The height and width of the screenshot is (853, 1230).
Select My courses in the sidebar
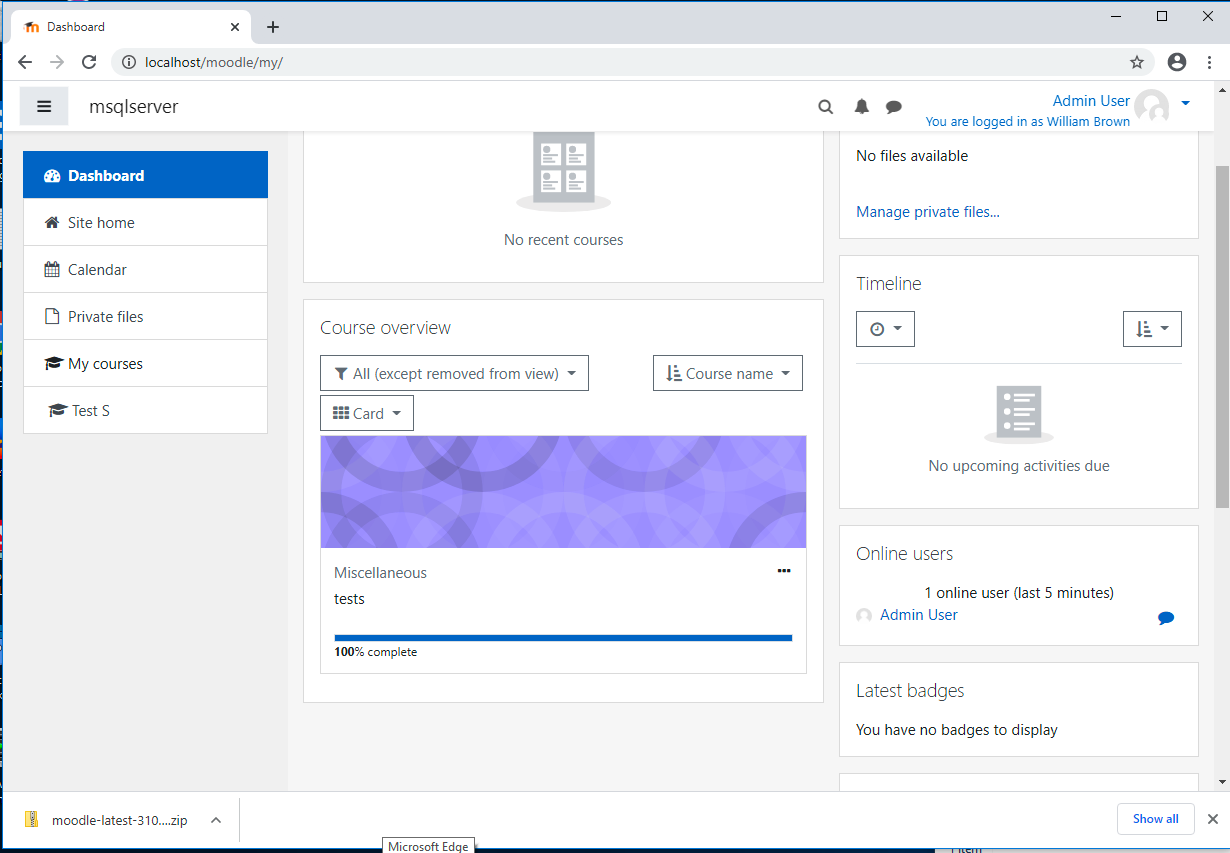pos(146,363)
